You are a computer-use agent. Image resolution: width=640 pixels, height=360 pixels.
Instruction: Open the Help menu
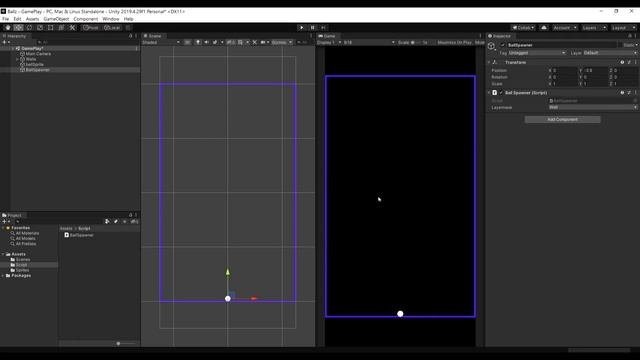click(129, 19)
